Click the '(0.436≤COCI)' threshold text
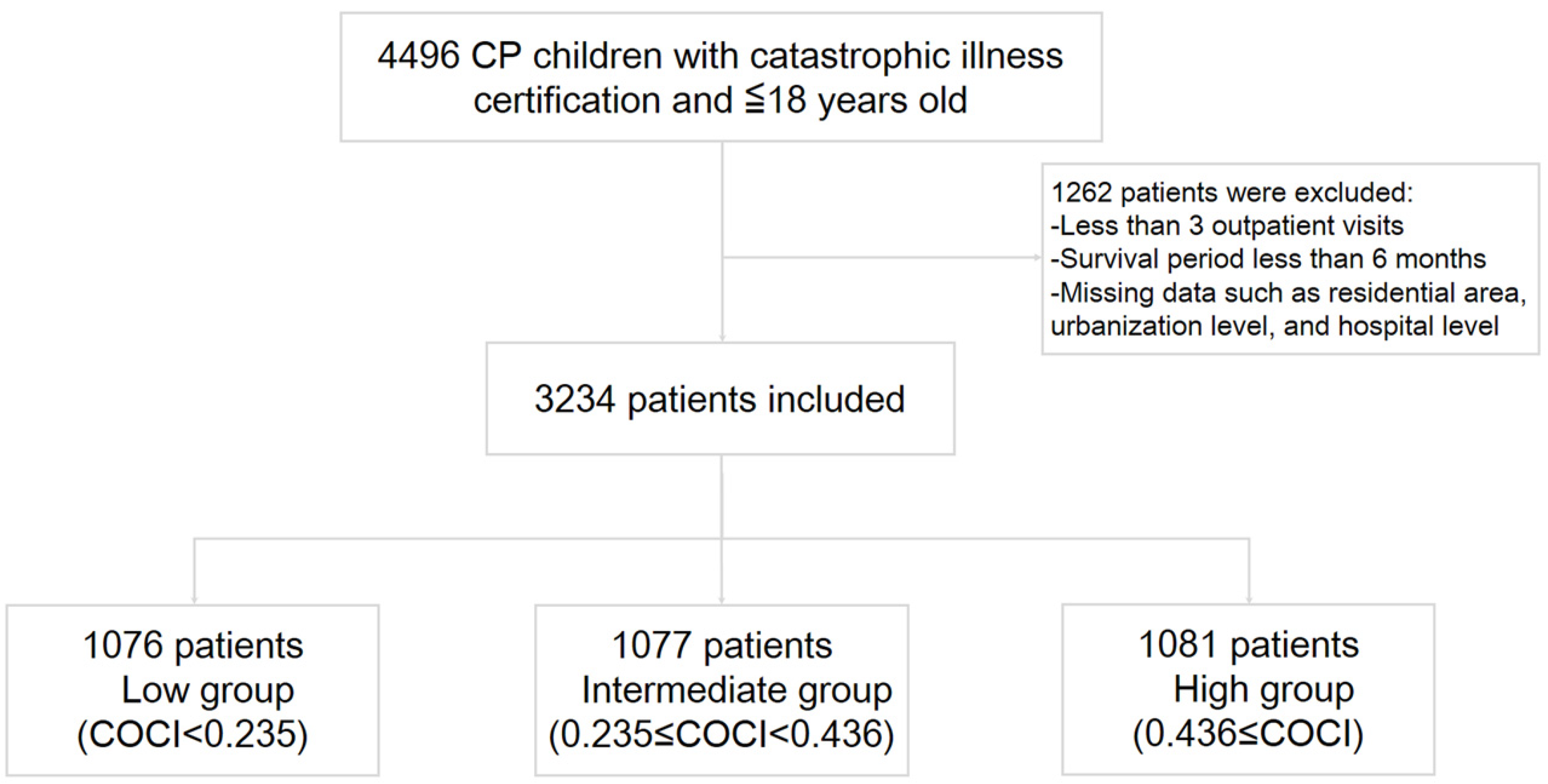The width and height of the screenshot is (1548, 784). click(1248, 734)
